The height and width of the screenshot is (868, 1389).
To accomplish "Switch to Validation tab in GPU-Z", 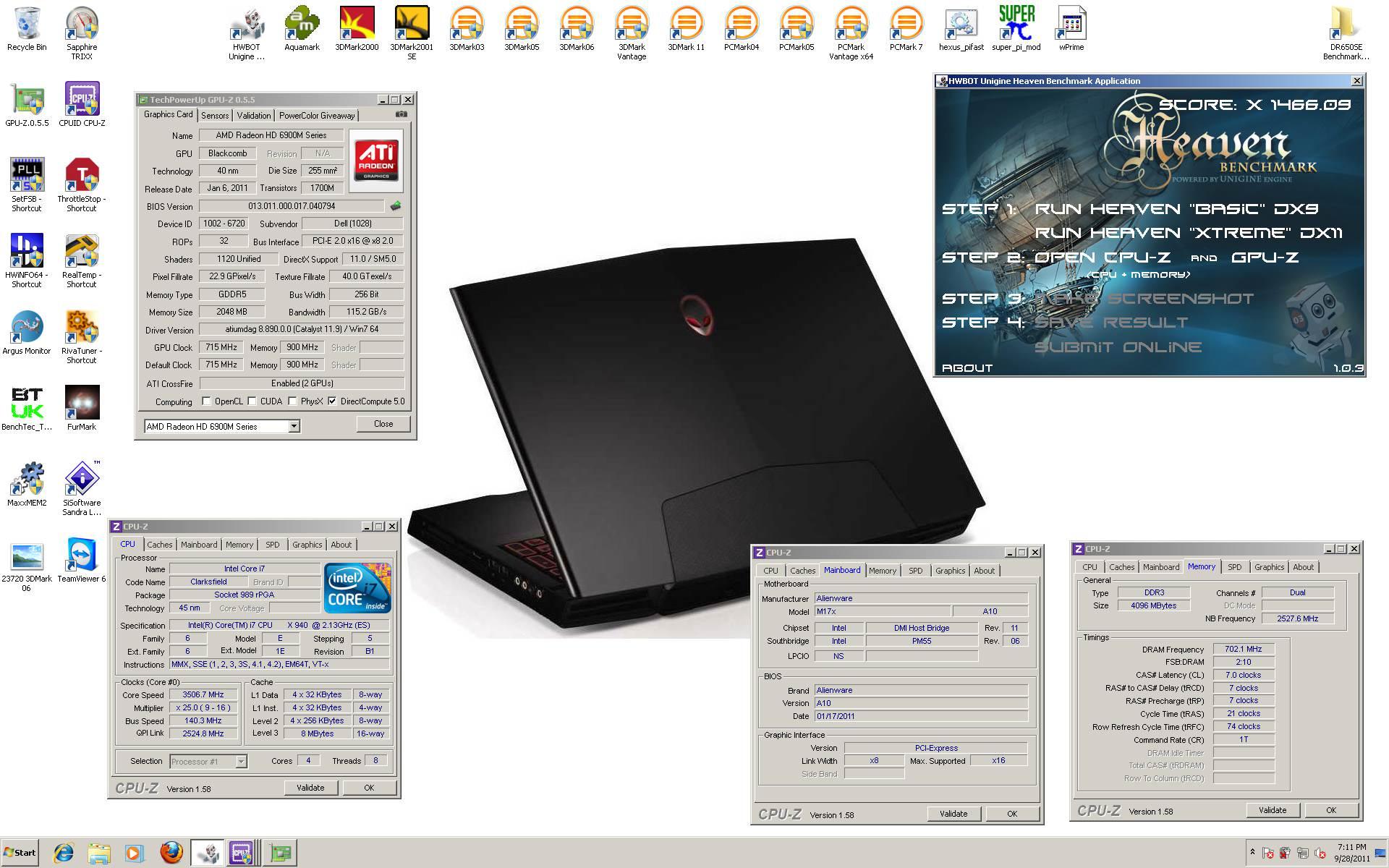I will 253,116.
